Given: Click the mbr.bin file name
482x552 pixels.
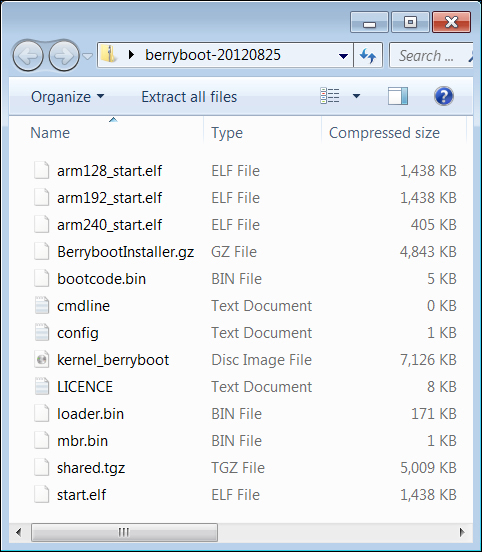Looking at the screenshot, I should pyautogui.click(x=82, y=441).
